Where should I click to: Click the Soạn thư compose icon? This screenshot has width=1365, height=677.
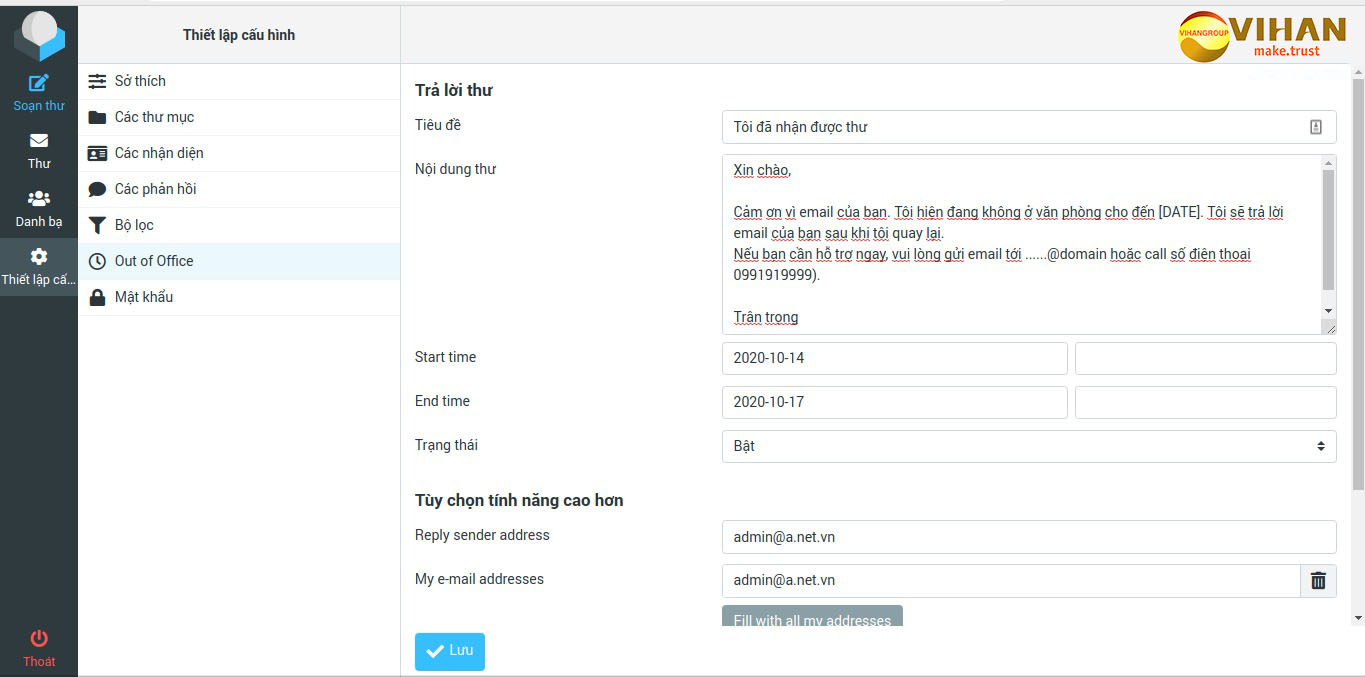click(38, 83)
